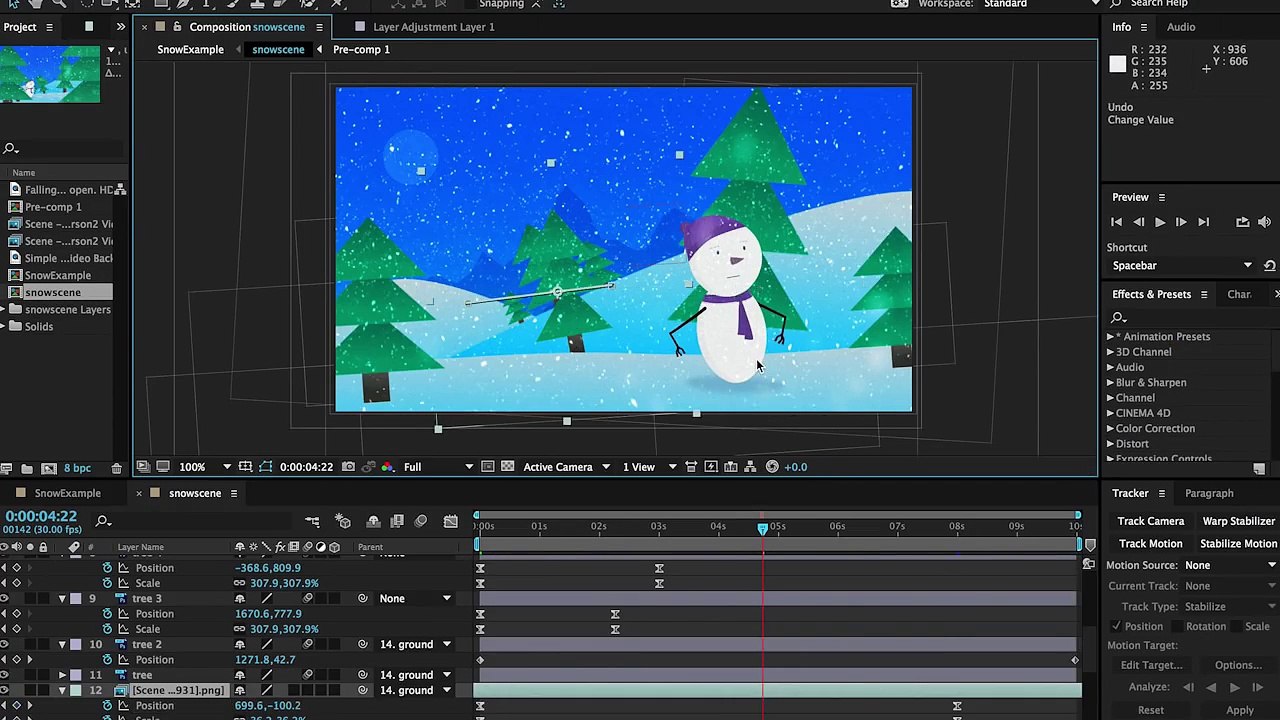1280x720 pixels.
Task: Click the current time indicator at 04:22
Action: pyautogui.click(x=763, y=528)
